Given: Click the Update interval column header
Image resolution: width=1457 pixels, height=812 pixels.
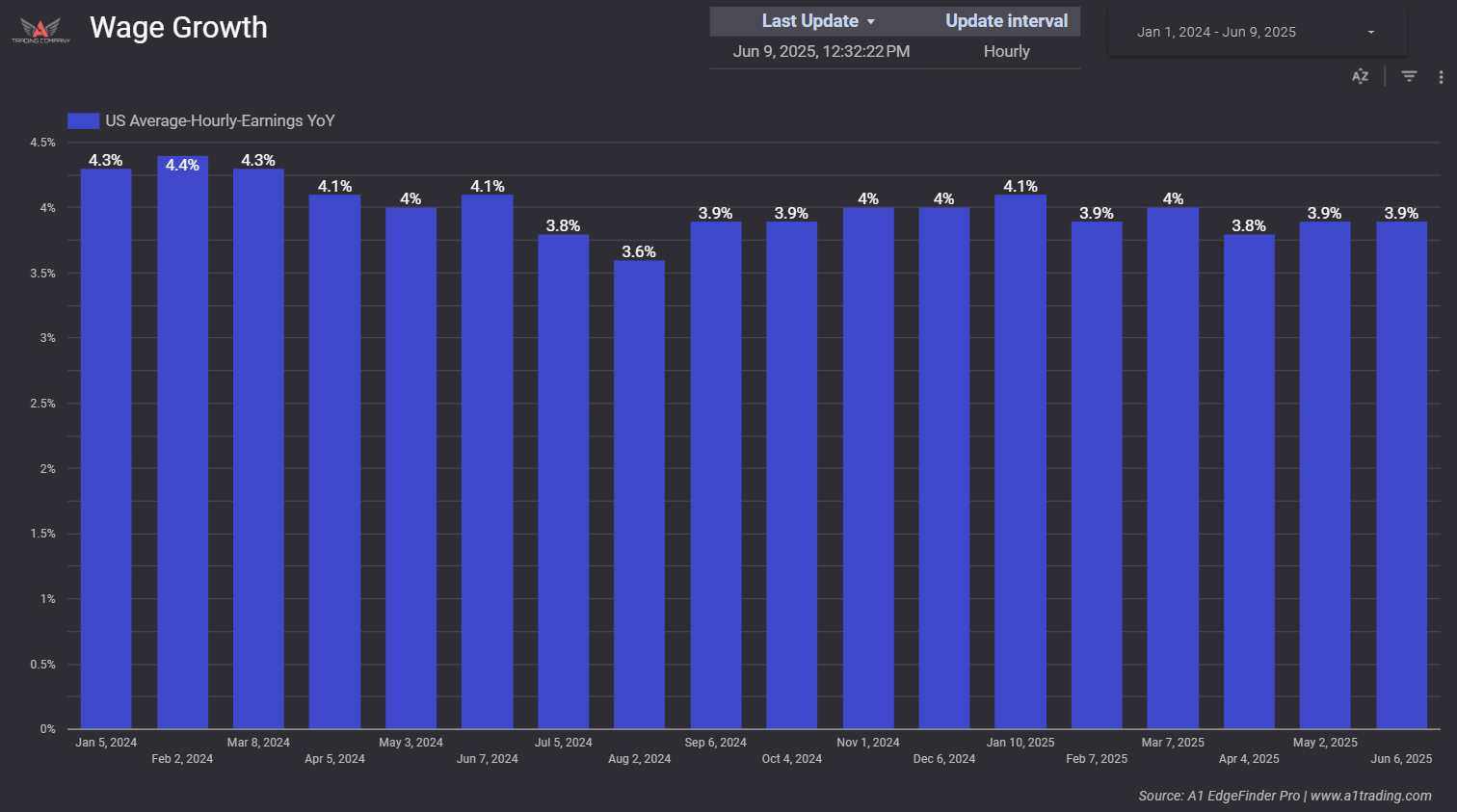Looking at the screenshot, I should tap(1006, 21).
